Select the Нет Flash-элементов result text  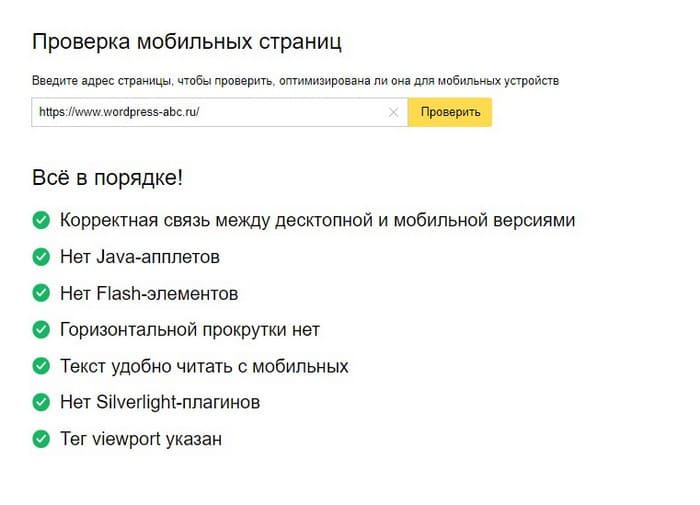[x=149, y=293]
